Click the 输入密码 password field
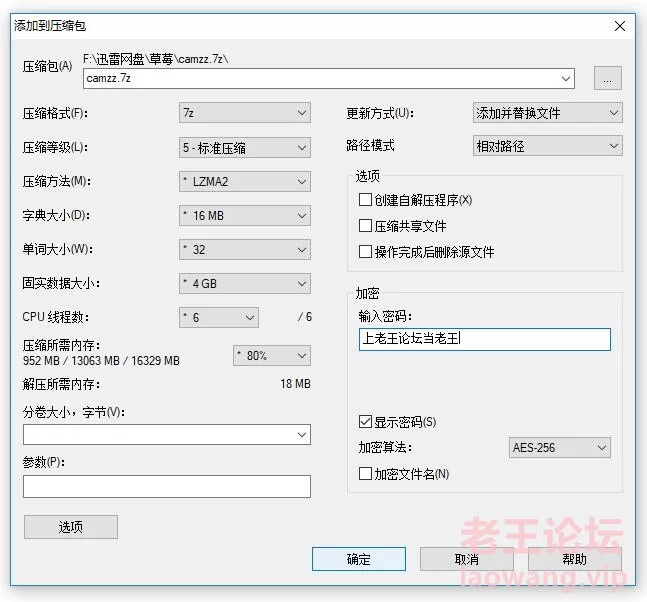 point(484,339)
